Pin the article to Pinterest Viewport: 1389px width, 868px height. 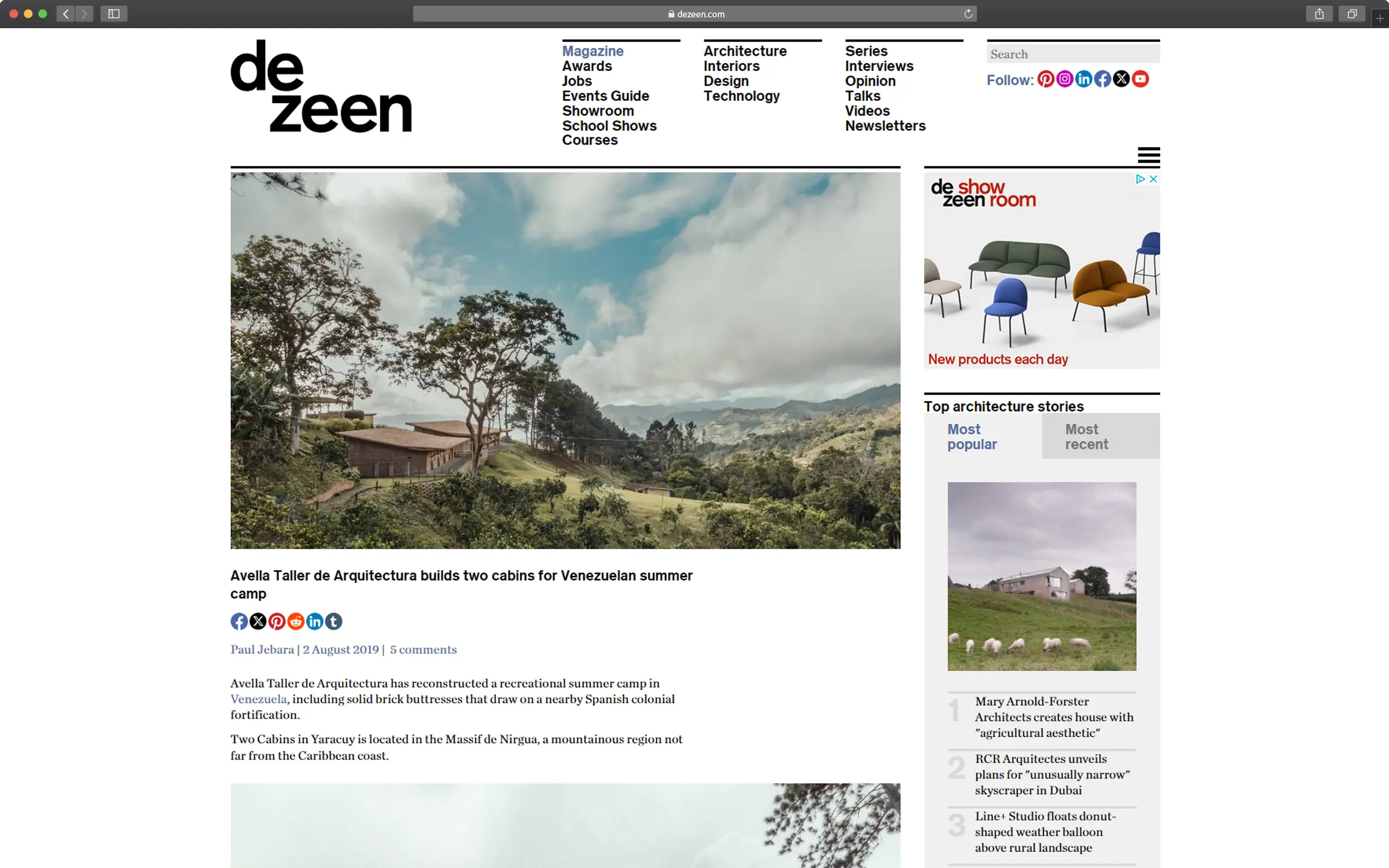(x=277, y=621)
